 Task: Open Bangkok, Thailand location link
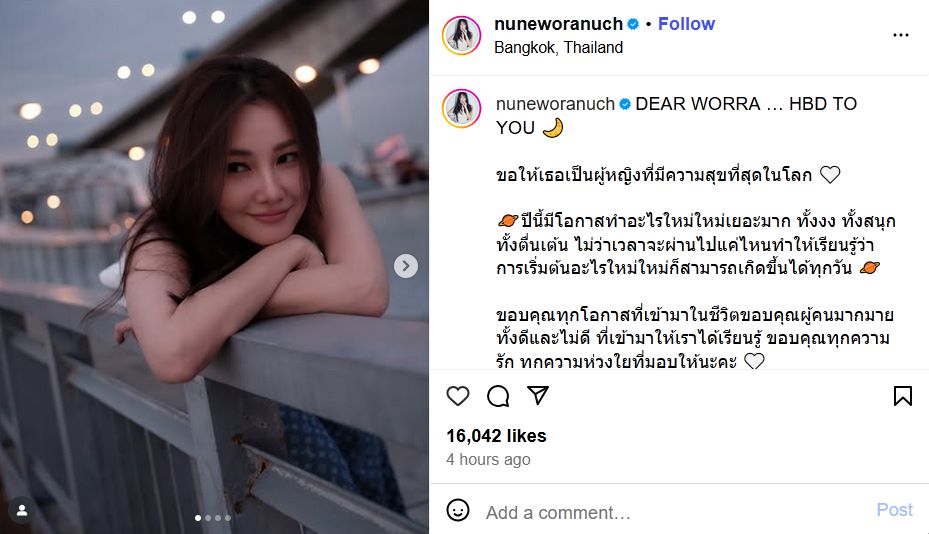[558, 47]
